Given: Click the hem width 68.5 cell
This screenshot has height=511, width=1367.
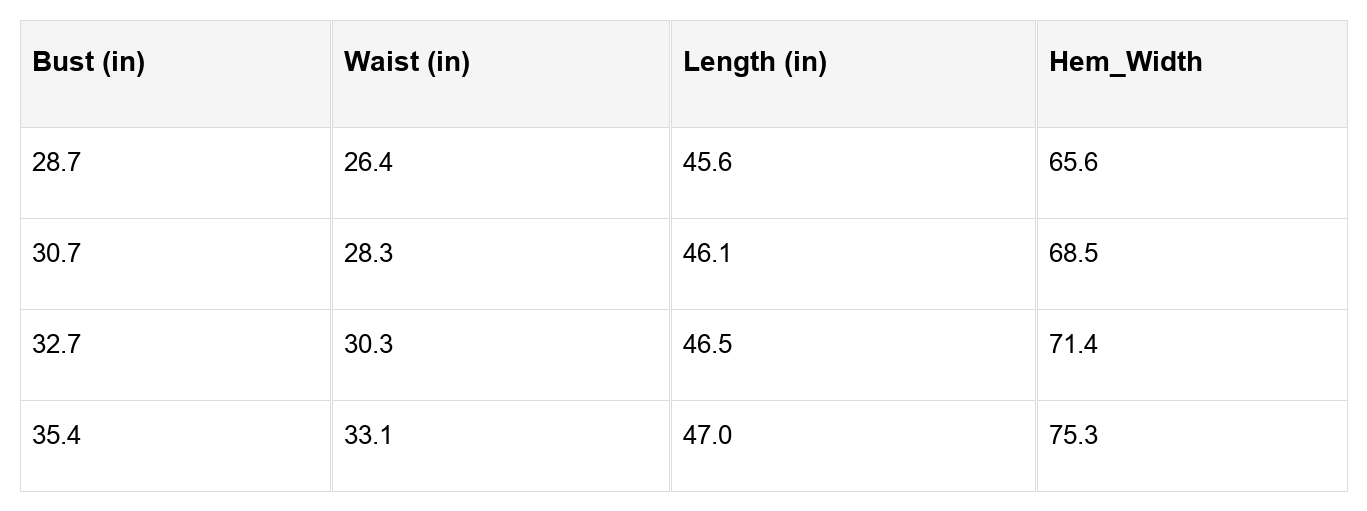Looking at the screenshot, I should coord(1073,254).
